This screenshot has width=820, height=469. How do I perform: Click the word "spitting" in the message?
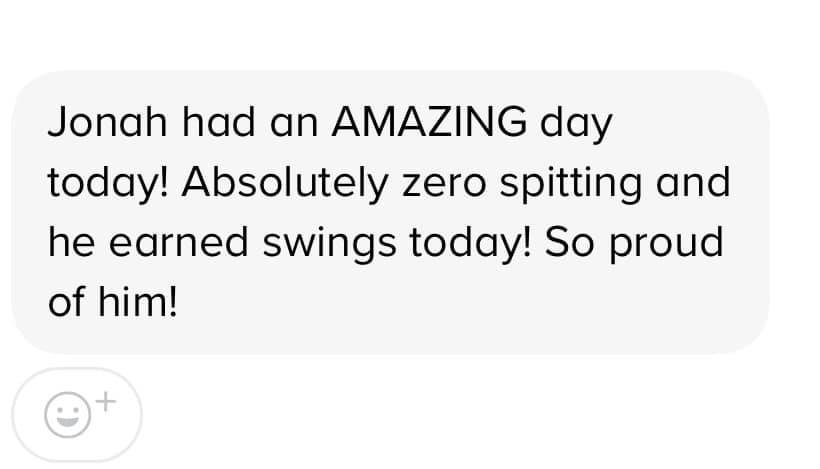(571, 184)
